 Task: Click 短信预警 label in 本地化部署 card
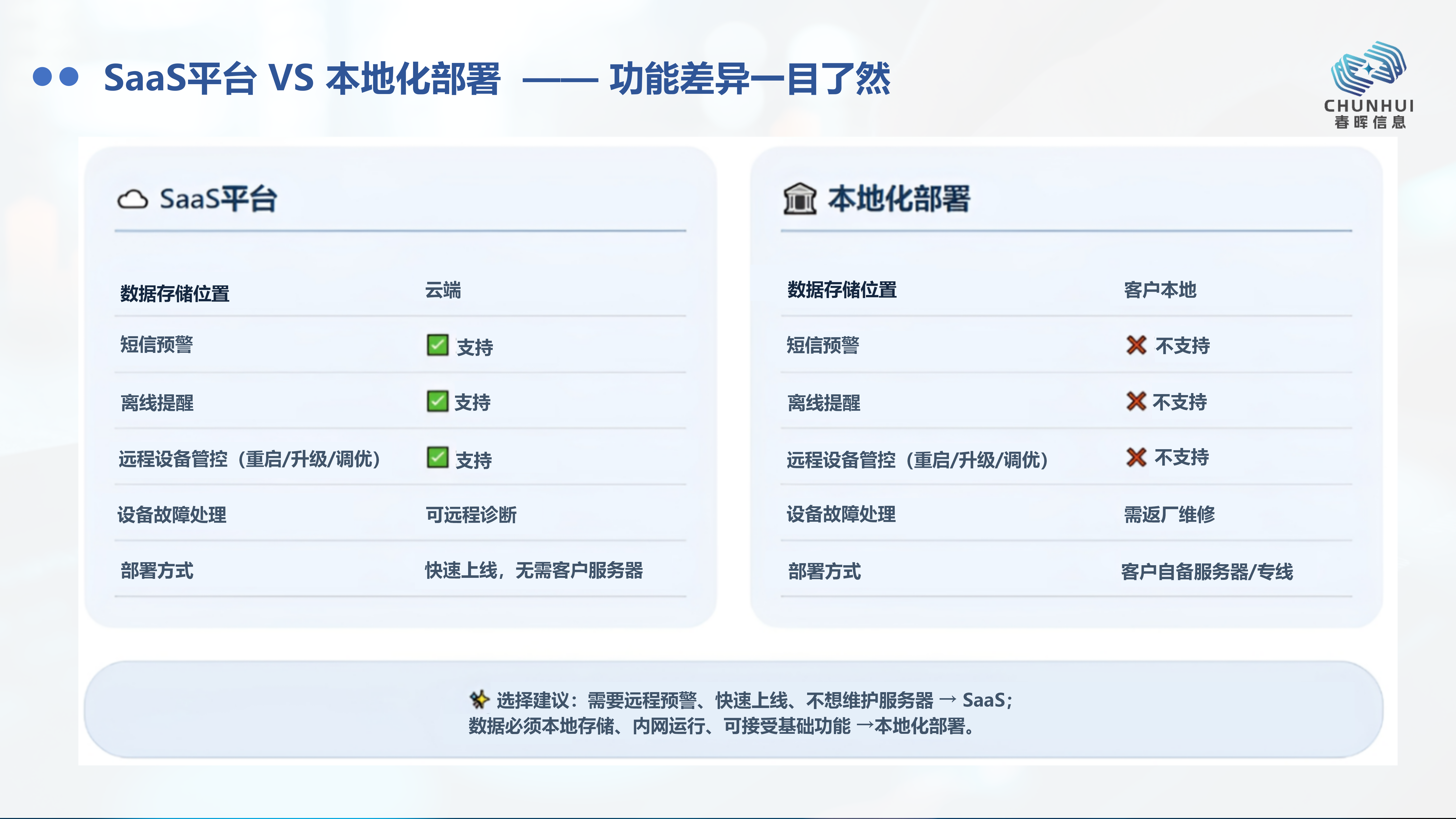point(823,345)
